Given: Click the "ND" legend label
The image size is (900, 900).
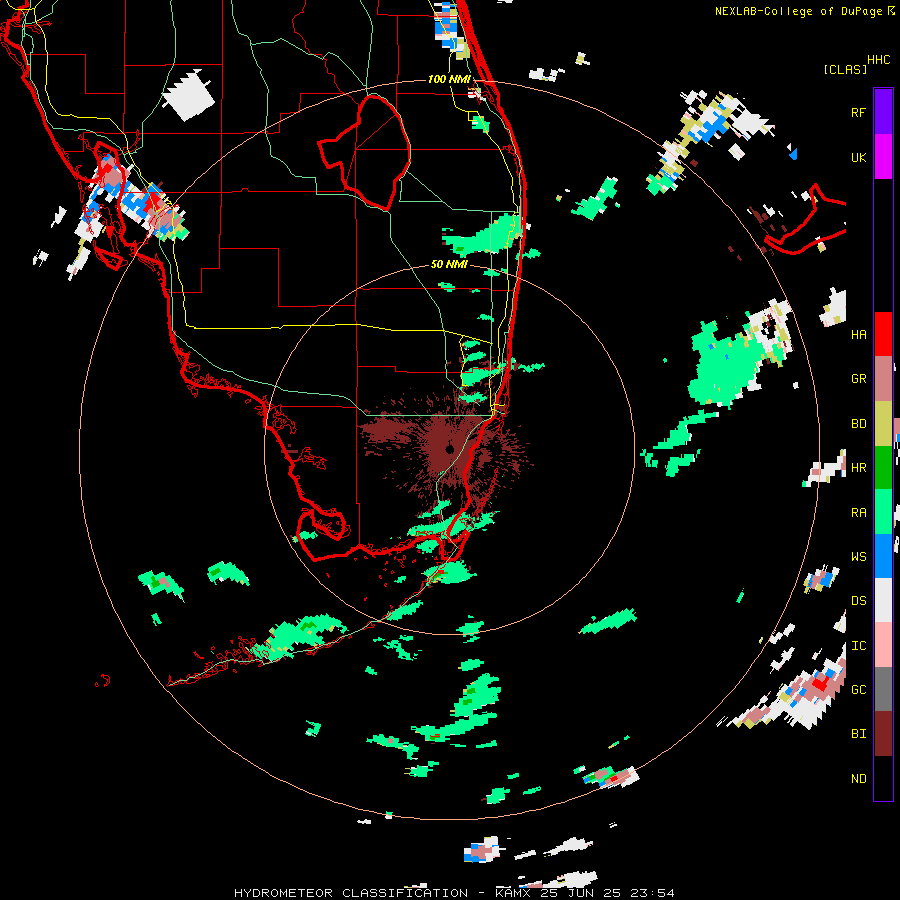Looking at the screenshot, I should (x=858, y=779).
